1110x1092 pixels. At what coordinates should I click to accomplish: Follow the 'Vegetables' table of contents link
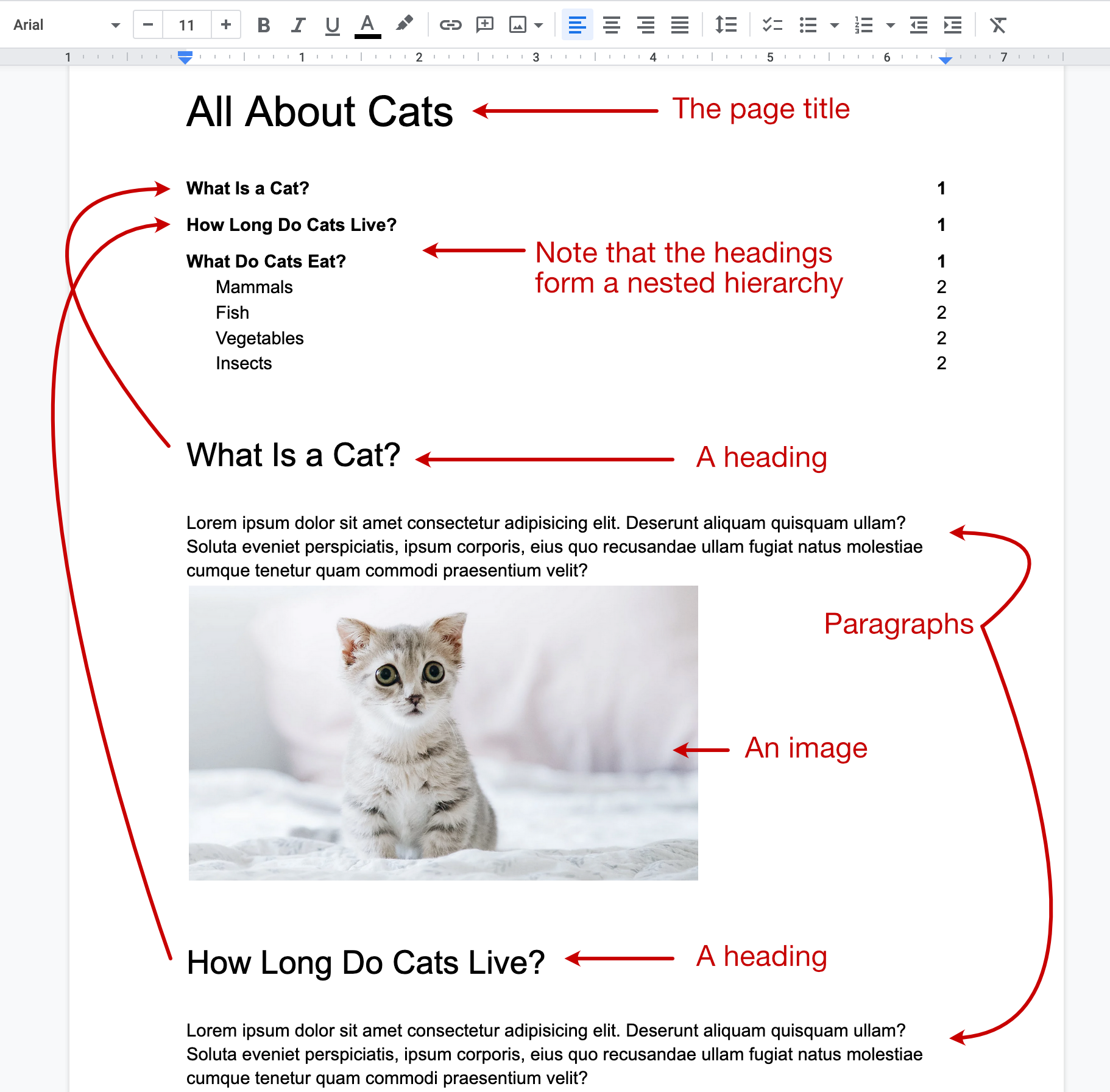[260, 338]
